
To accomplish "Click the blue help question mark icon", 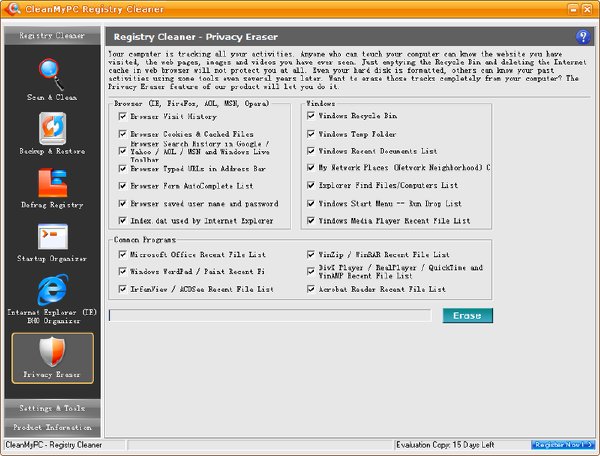I will (x=583, y=37).
